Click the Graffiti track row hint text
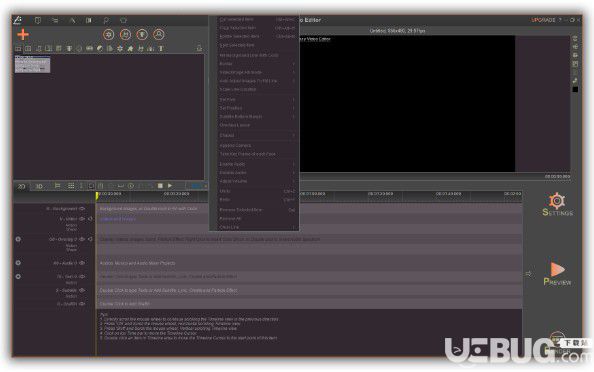Image resolution: width=594 pixels, height=372 pixels. point(125,304)
